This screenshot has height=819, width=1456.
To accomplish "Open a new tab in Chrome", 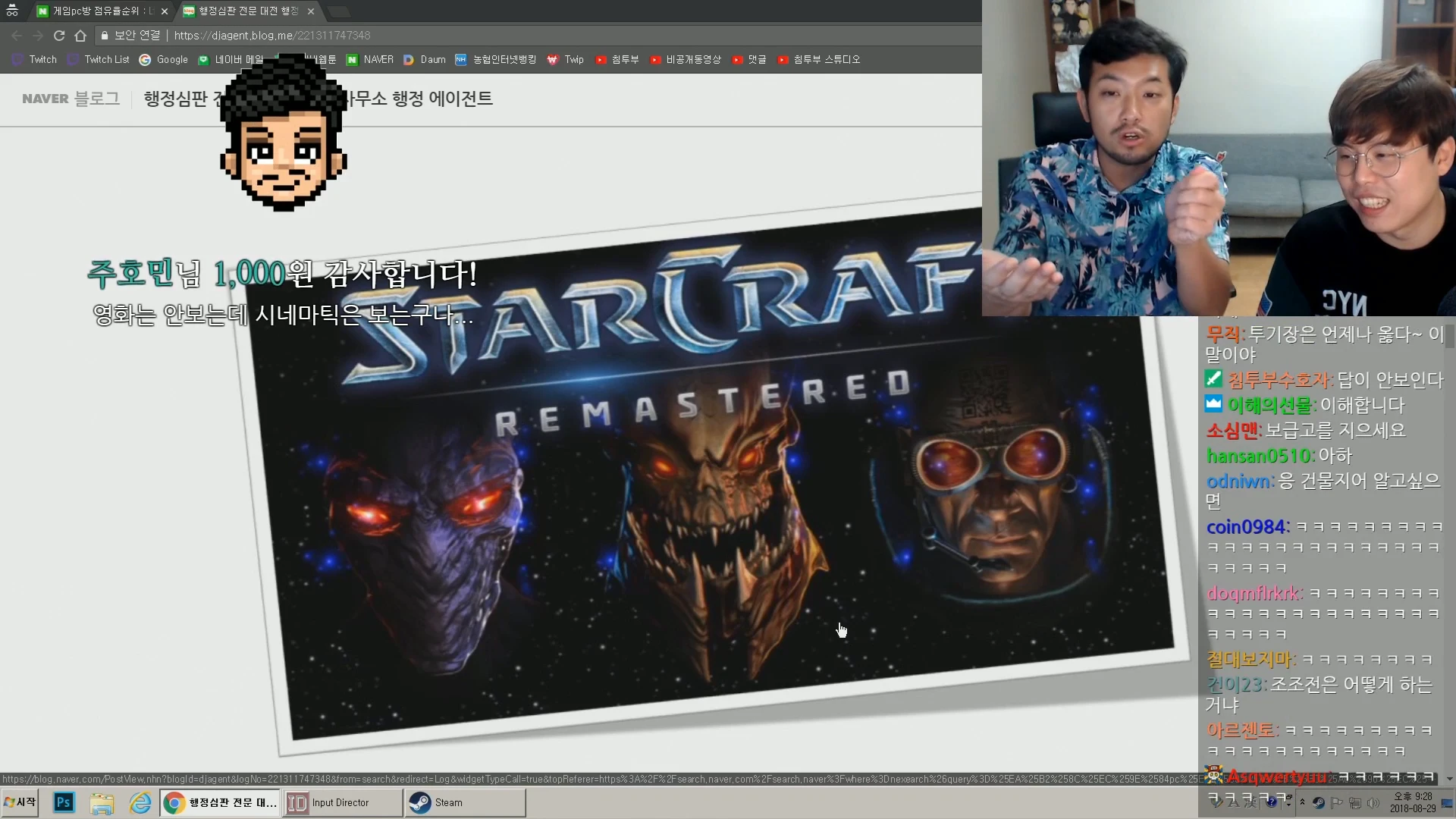I will pyautogui.click(x=339, y=11).
